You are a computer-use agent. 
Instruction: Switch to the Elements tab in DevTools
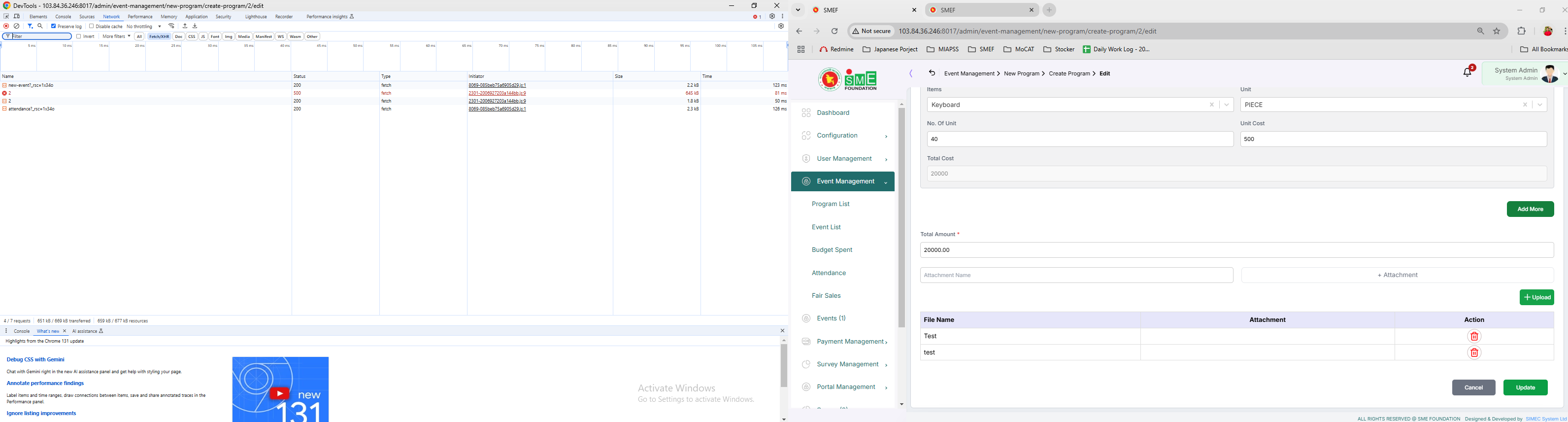pos(38,17)
